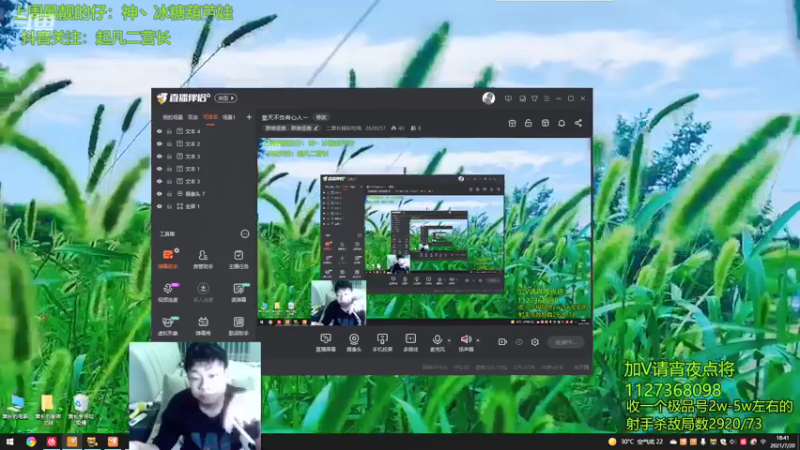Image resolution: width=800 pixels, height=450 pixels.
Task: Open the 弹幕秀 tool
Action: pyautogui.click(x=203, y=326)
